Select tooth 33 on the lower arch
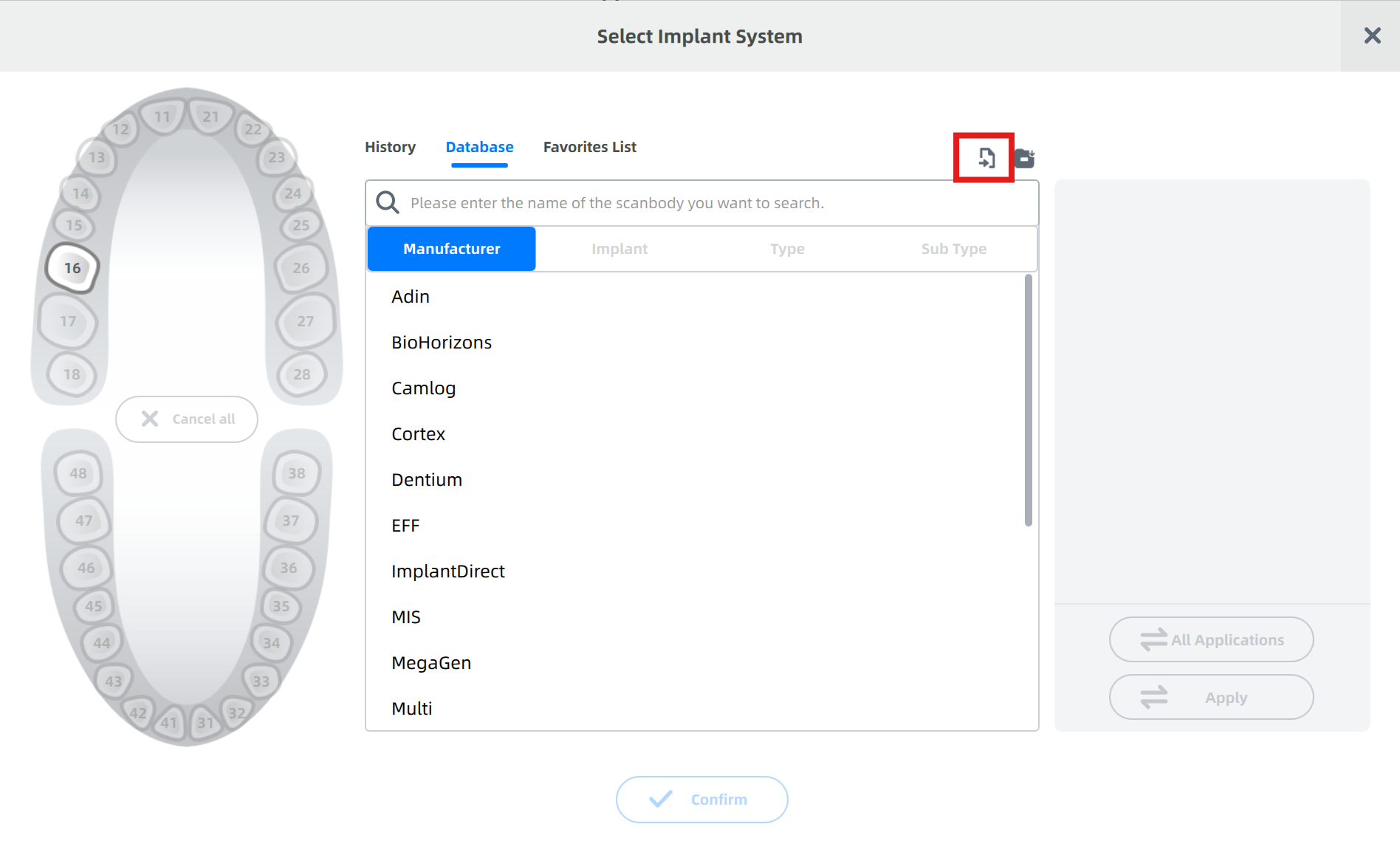This screenshot has width=1400, height=852. 261,681
